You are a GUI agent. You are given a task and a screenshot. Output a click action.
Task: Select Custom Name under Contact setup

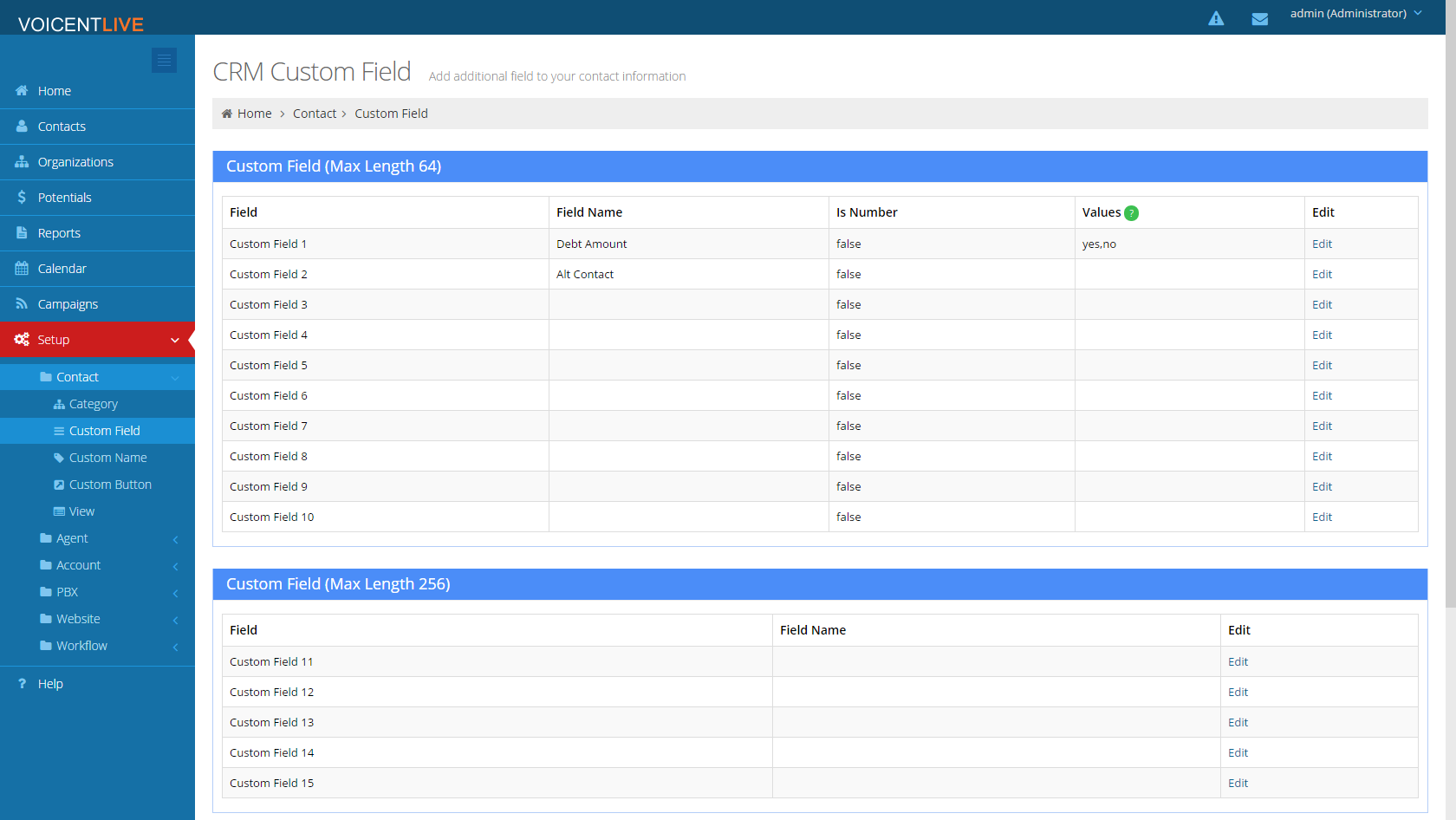tap(107, 457)
